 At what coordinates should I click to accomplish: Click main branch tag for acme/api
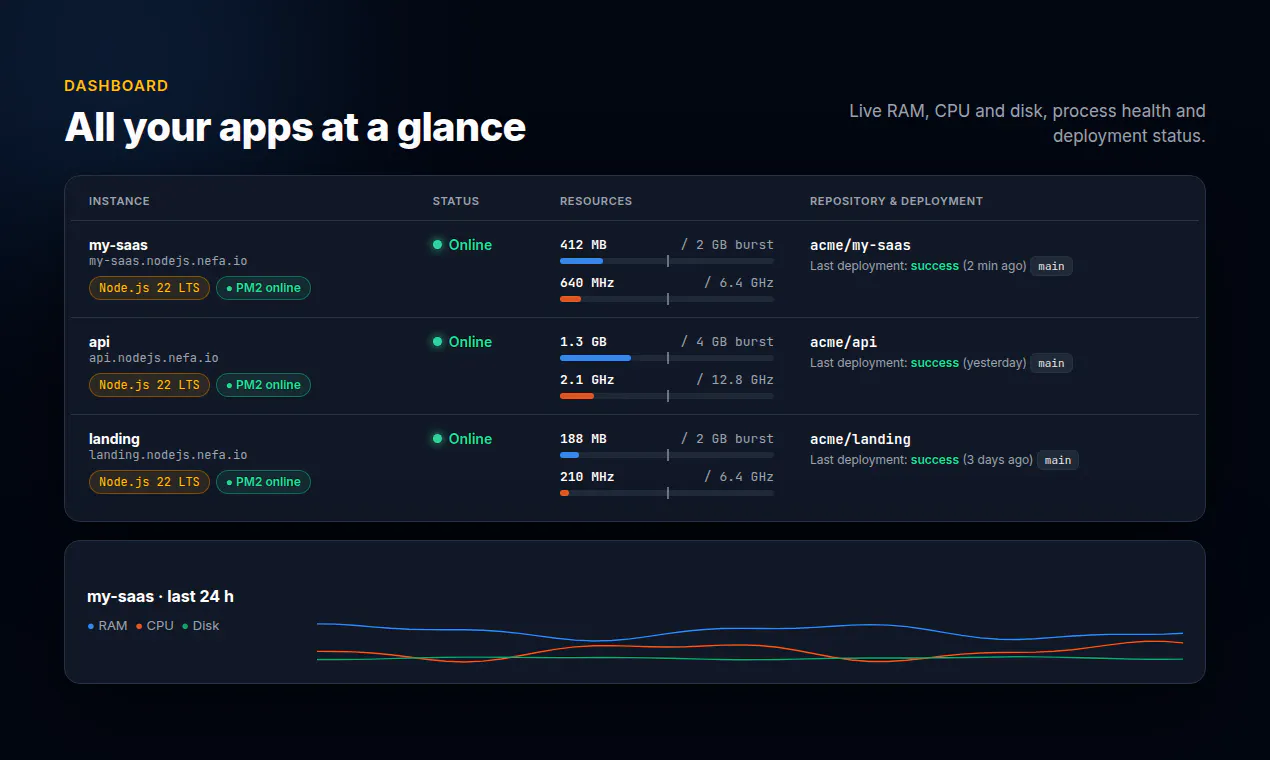coord(1051,363)
